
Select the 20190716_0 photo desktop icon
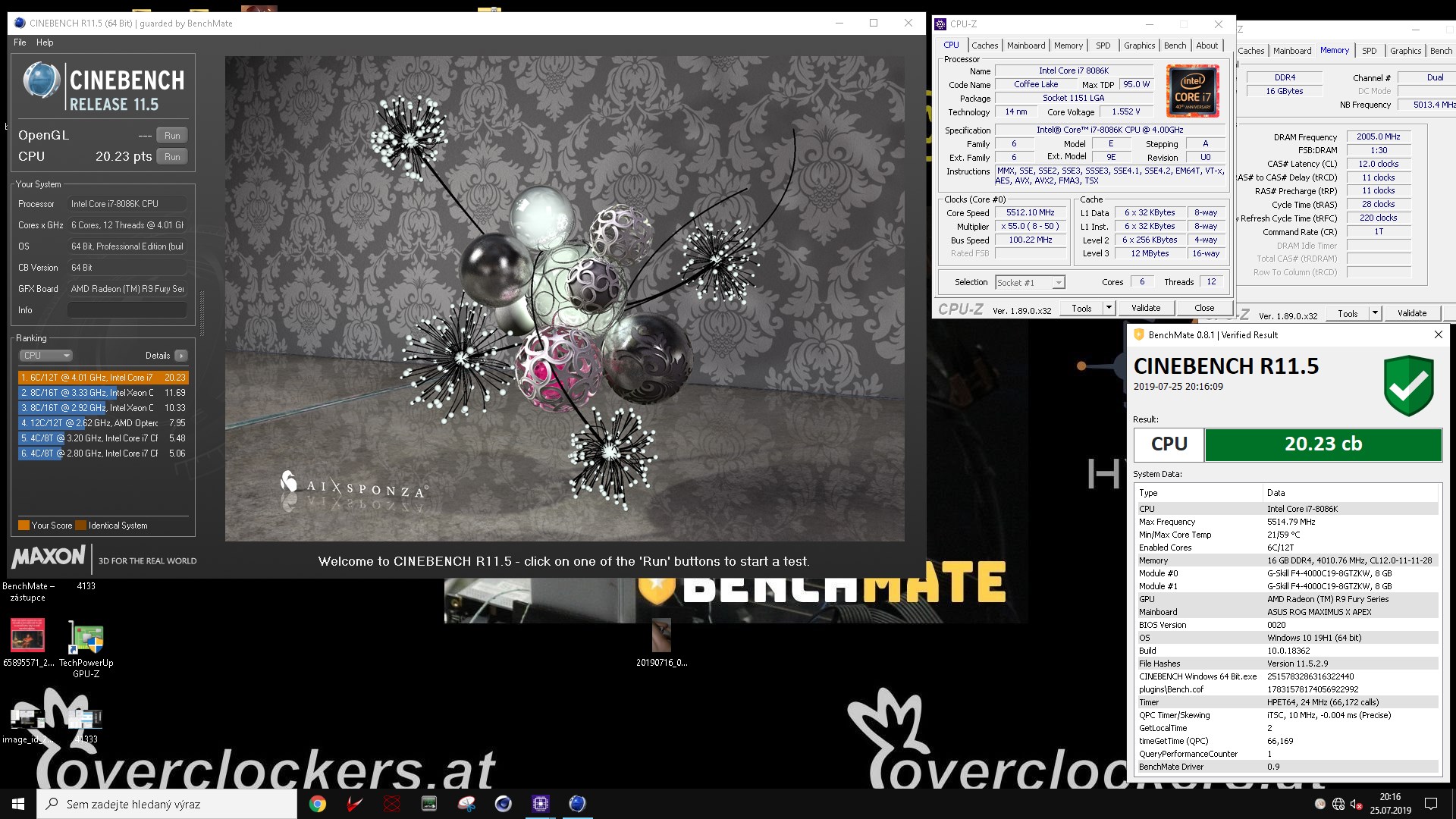[x=661, y=643]
